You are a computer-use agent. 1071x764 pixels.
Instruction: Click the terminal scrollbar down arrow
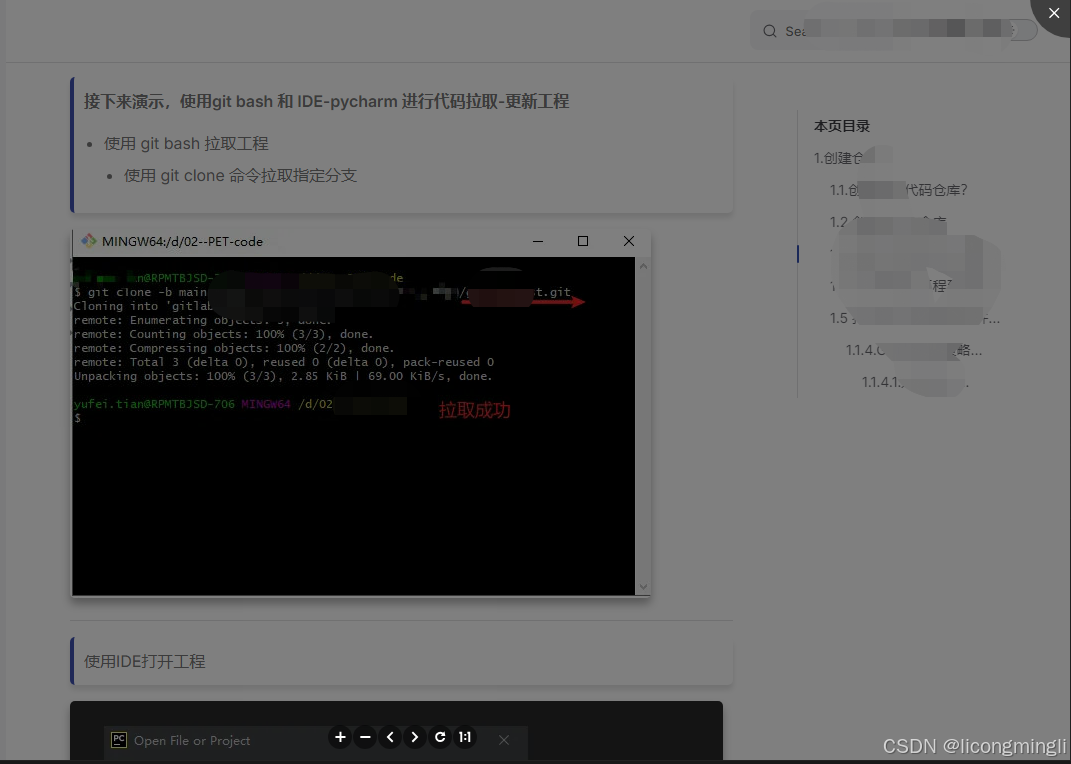pos(643,587)
